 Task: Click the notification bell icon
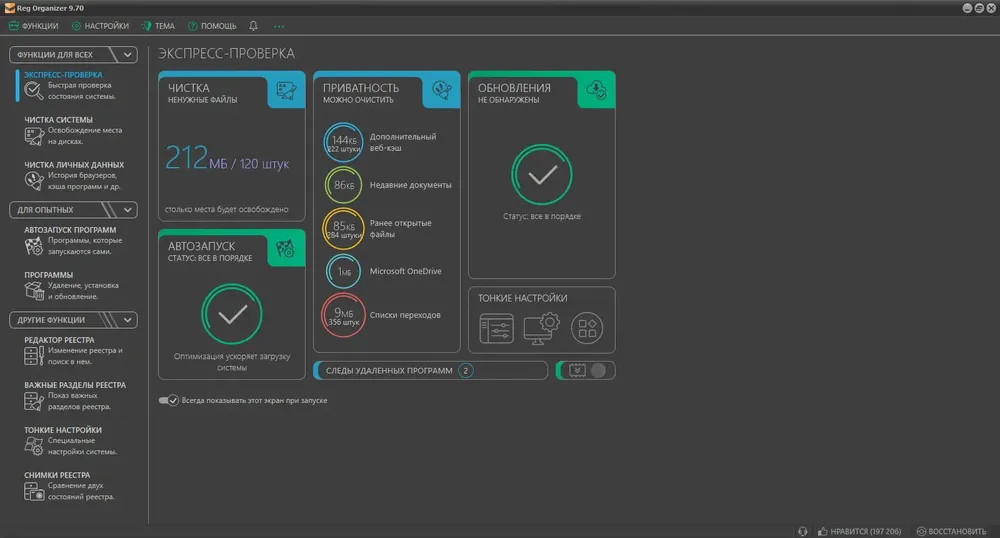click(253, 25)
